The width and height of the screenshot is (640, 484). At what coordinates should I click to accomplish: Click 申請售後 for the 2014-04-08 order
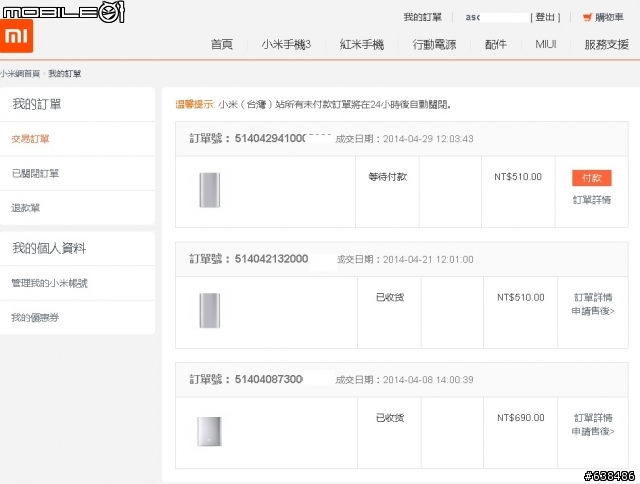point(593,431)
